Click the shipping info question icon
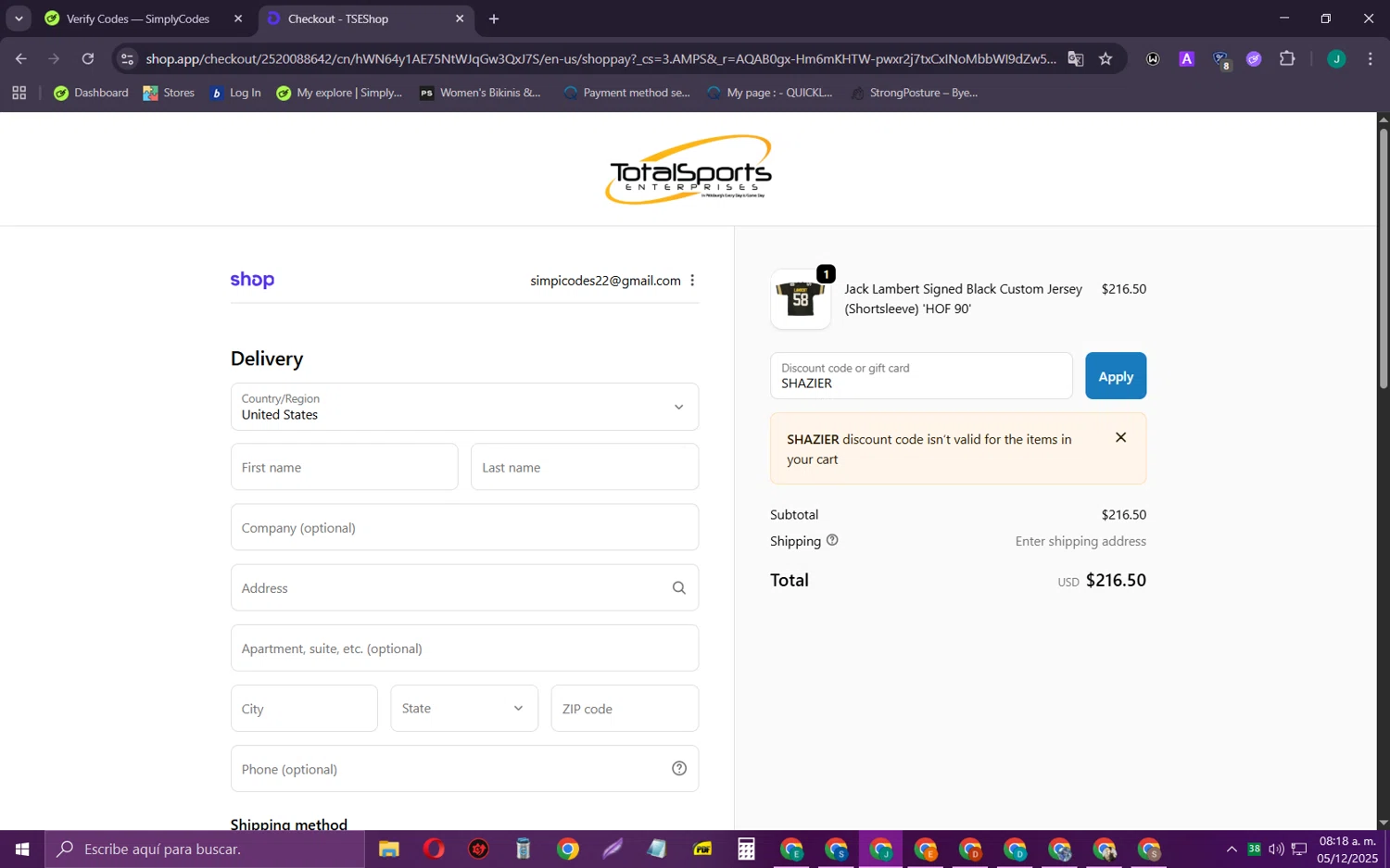The height and width of the screenshot is (868, 1390). (832, 540)
